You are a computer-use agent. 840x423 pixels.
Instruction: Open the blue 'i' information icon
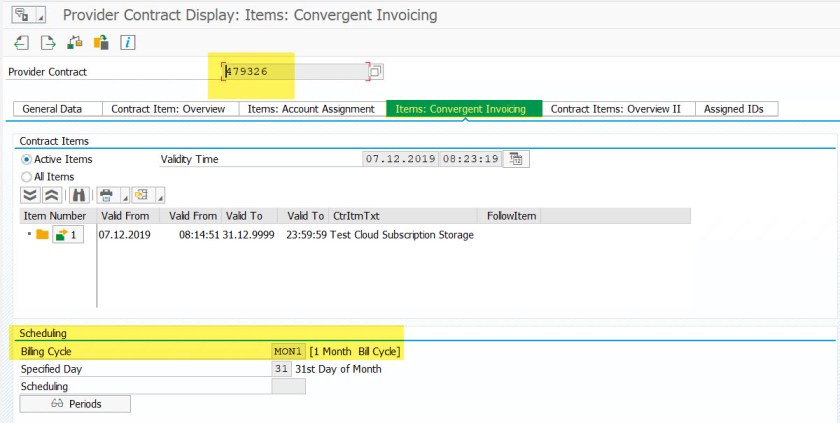tap(128, 42)
